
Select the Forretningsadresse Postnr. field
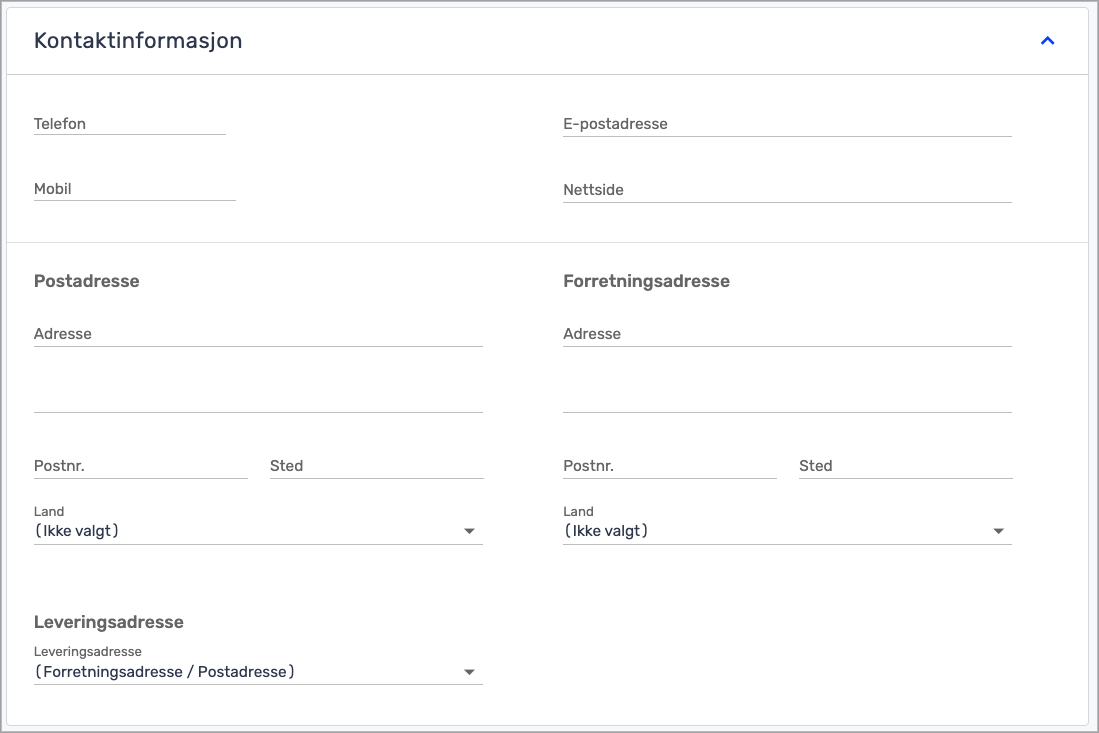(x=669, y=466)
